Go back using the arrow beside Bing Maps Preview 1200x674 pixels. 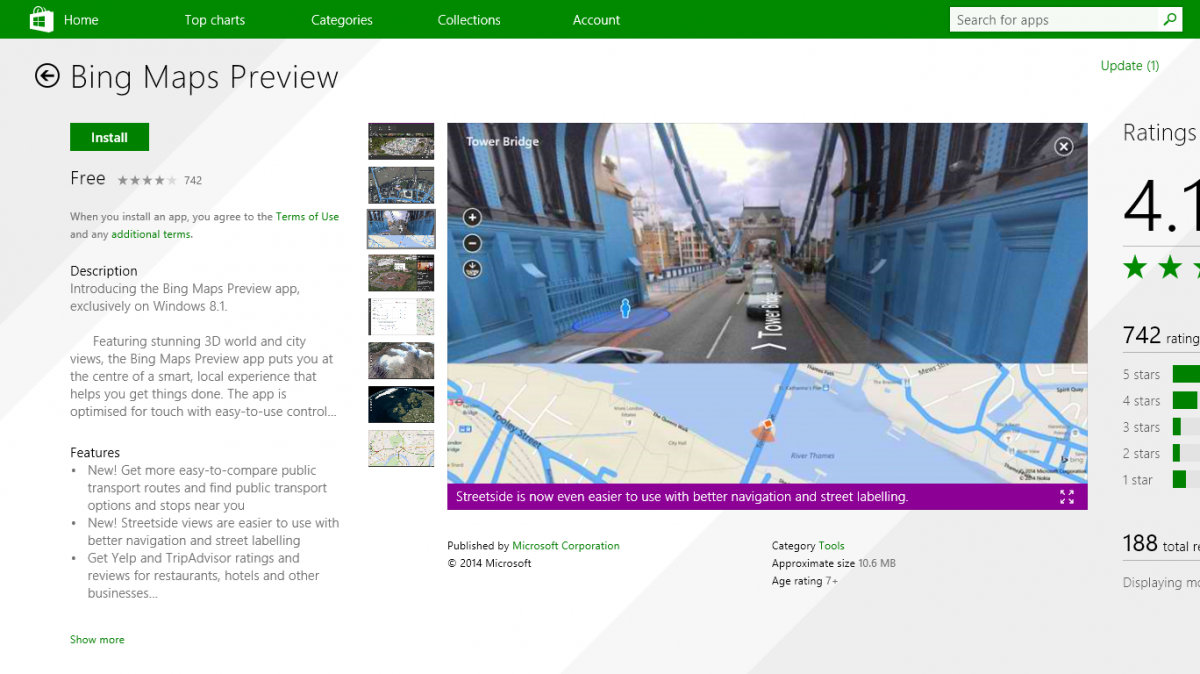47,76
